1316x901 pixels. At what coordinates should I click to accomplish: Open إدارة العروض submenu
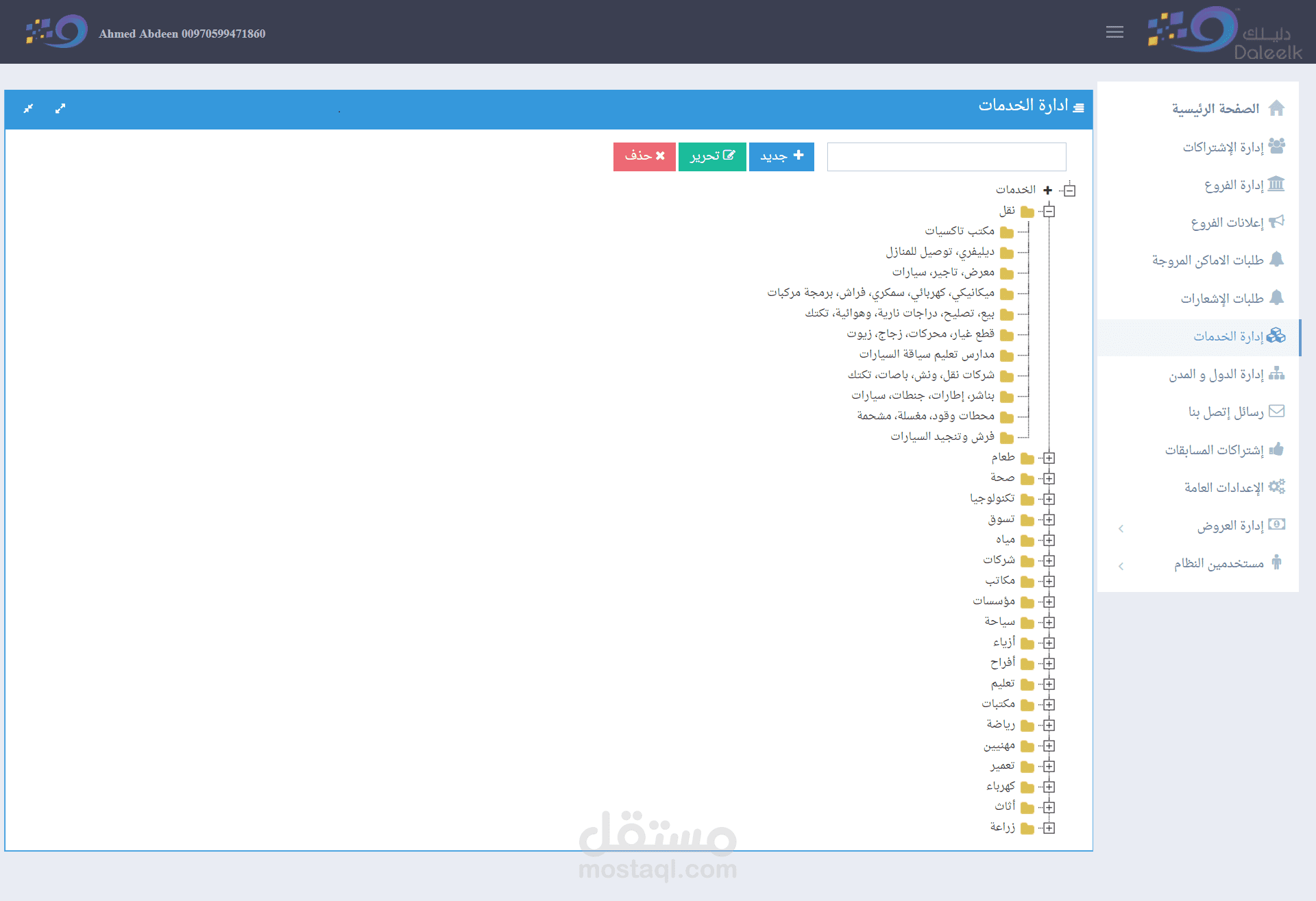coord(1230,526)
